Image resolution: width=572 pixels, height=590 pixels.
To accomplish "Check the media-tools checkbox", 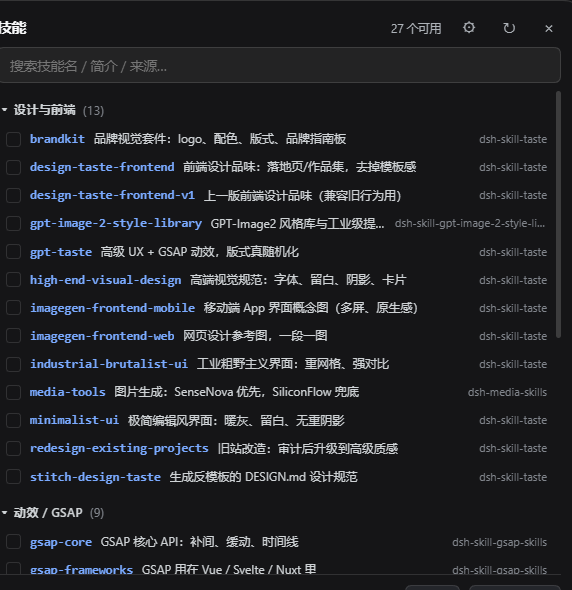I will tap(14, 392).
